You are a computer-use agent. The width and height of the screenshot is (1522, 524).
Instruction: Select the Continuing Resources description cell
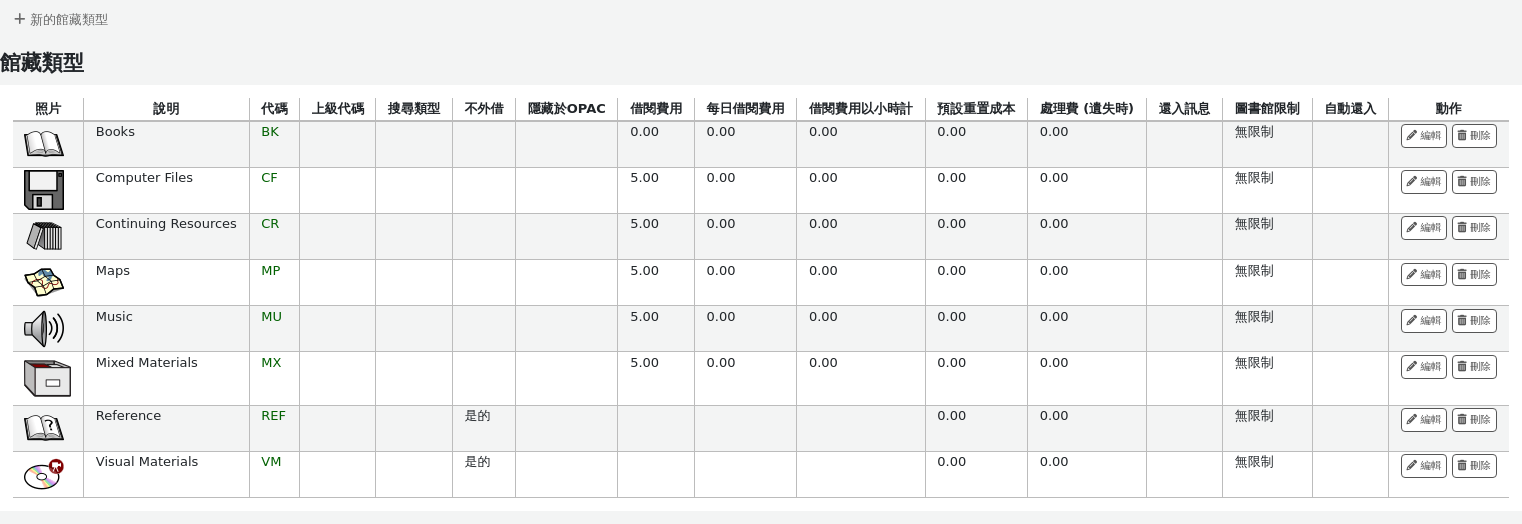tap(166, 237)
